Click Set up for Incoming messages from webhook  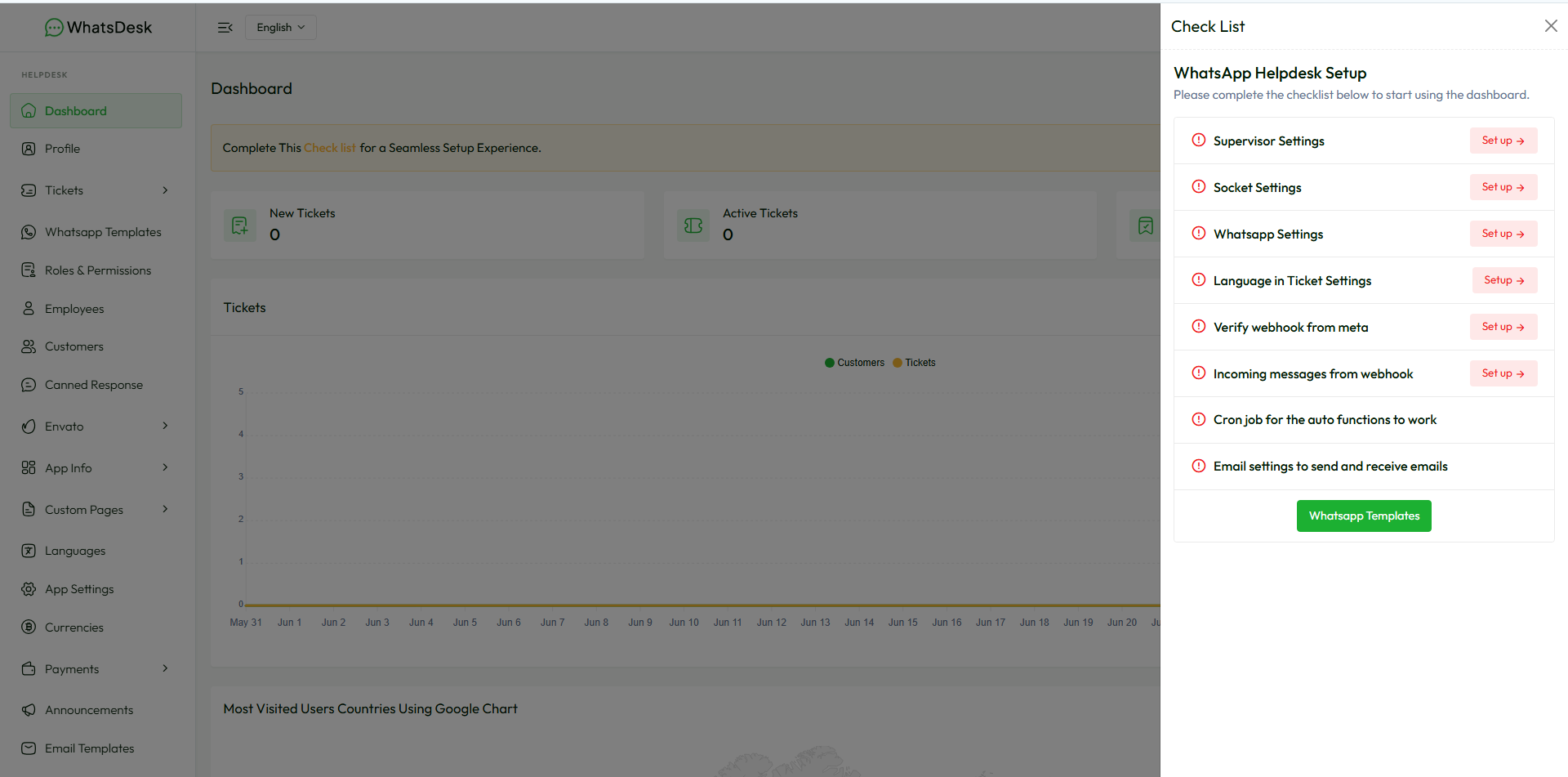1503,373
